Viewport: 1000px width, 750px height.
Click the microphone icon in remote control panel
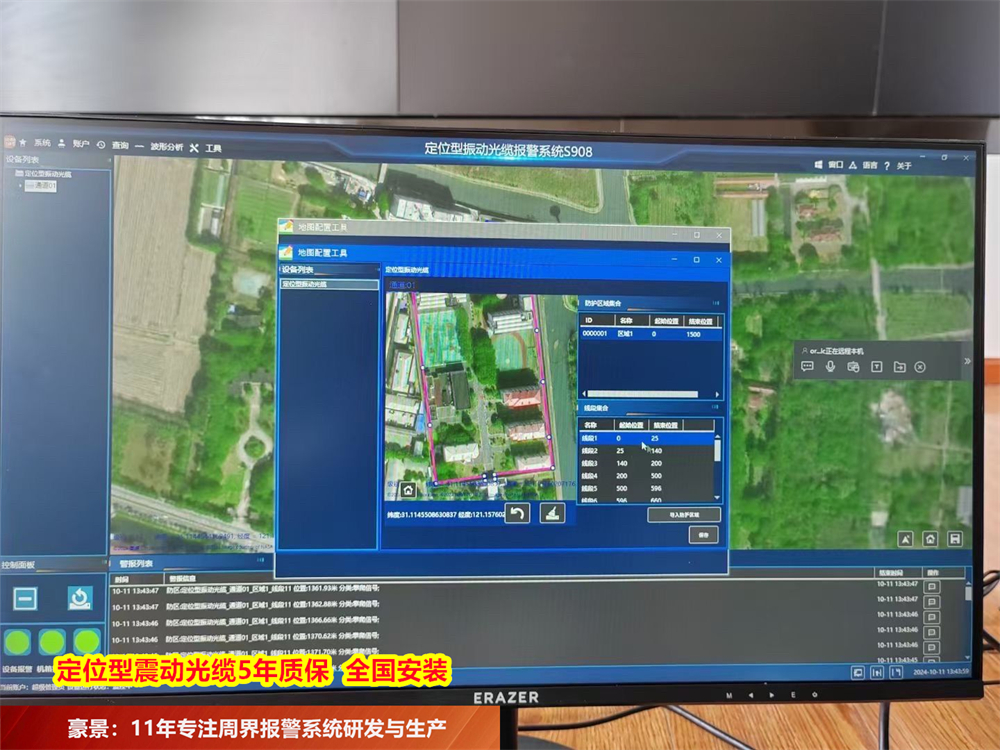coord(830,367)
